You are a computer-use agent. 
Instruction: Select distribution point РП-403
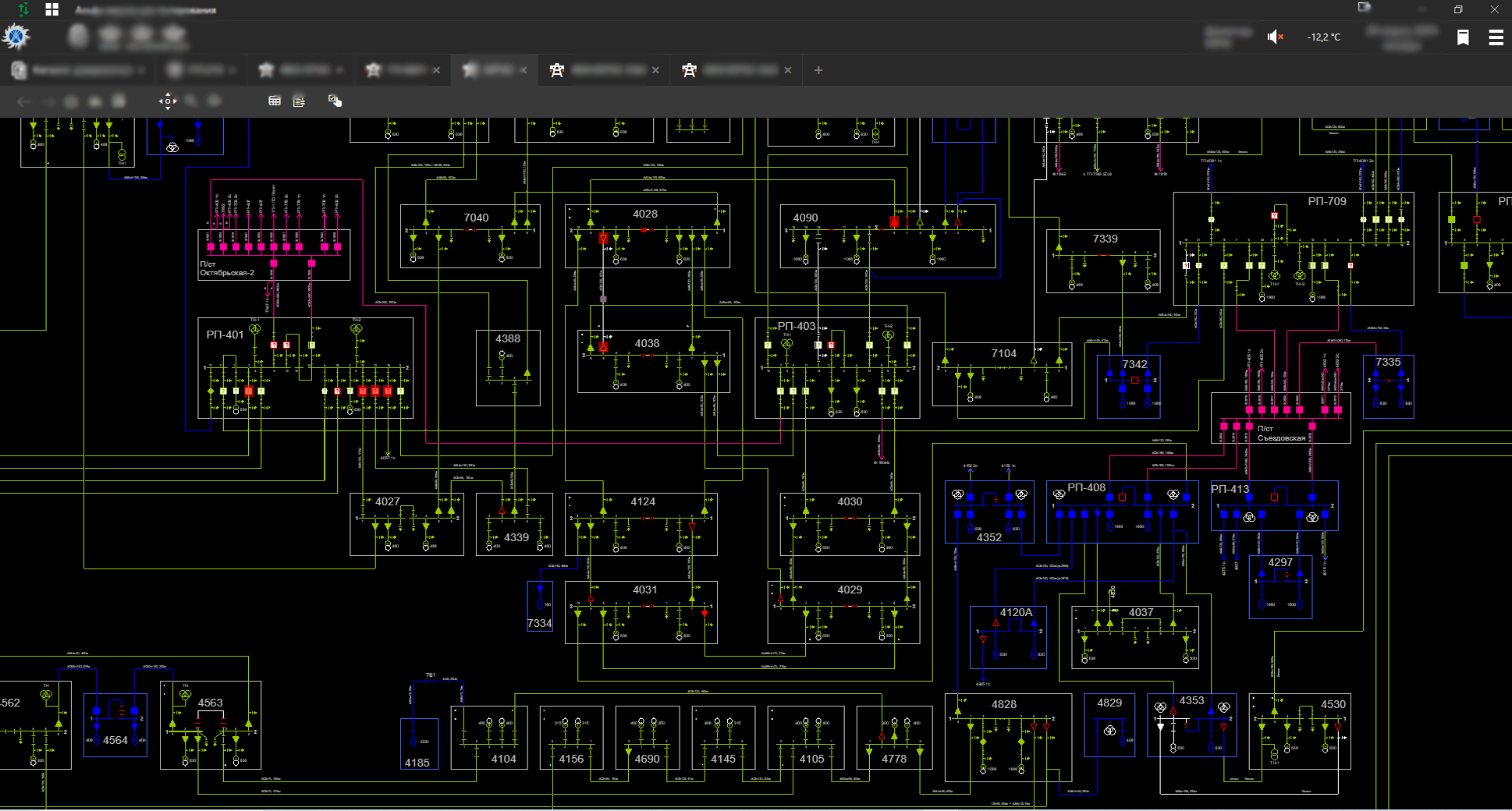[x=797, y=326]
